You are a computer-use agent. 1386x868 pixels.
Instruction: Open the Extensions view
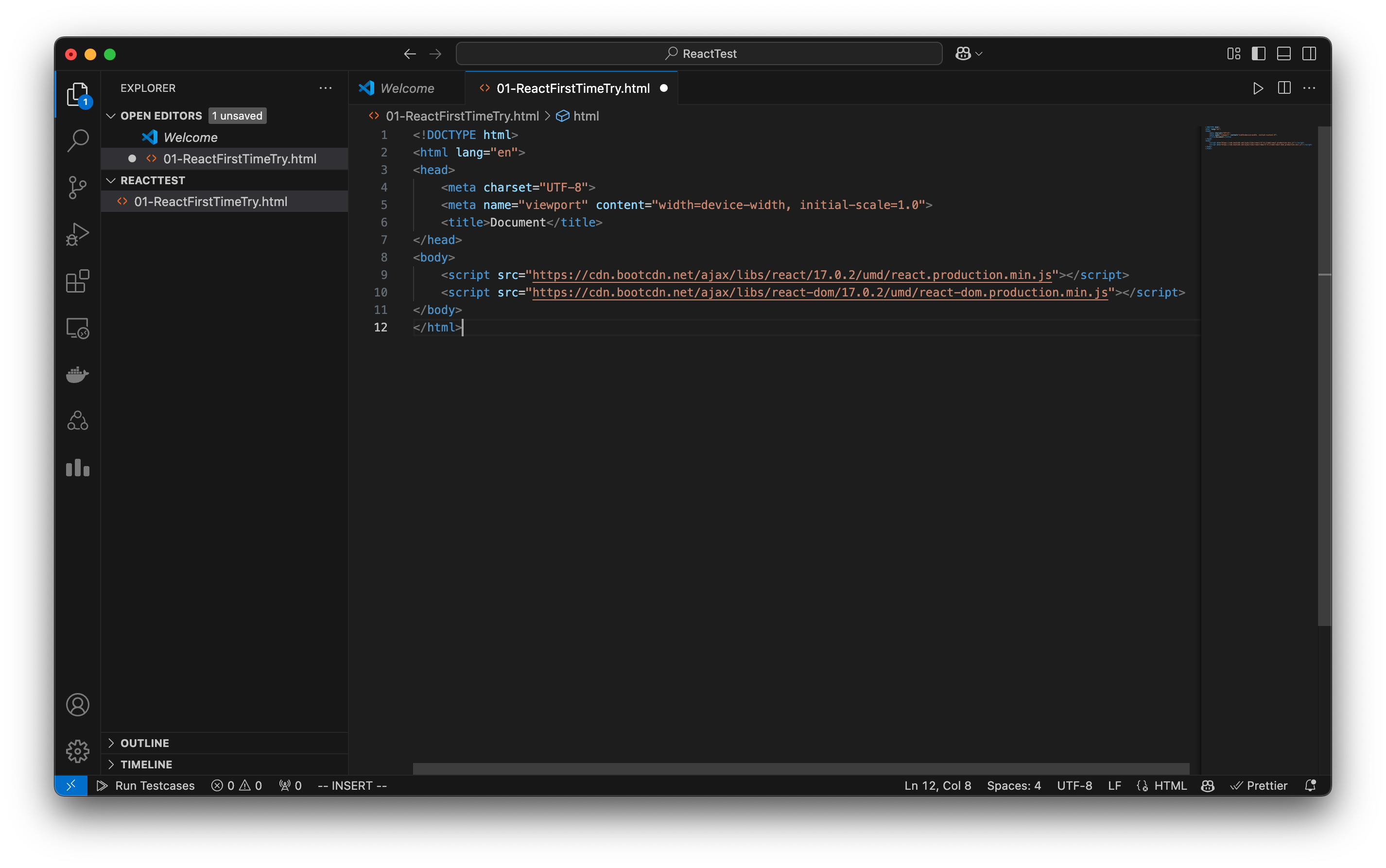[77, 281]
